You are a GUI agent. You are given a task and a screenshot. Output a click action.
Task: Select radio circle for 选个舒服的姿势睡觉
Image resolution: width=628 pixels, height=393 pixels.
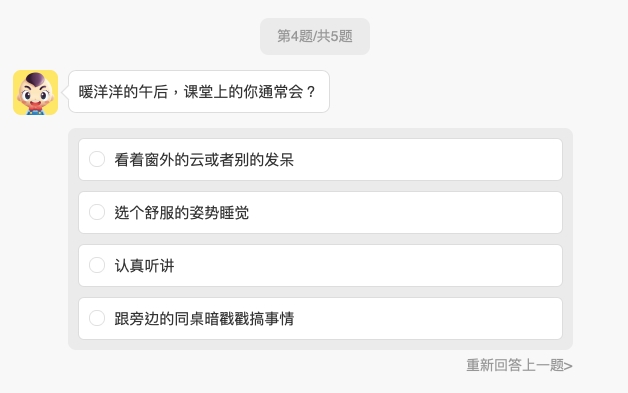[97, 212]
